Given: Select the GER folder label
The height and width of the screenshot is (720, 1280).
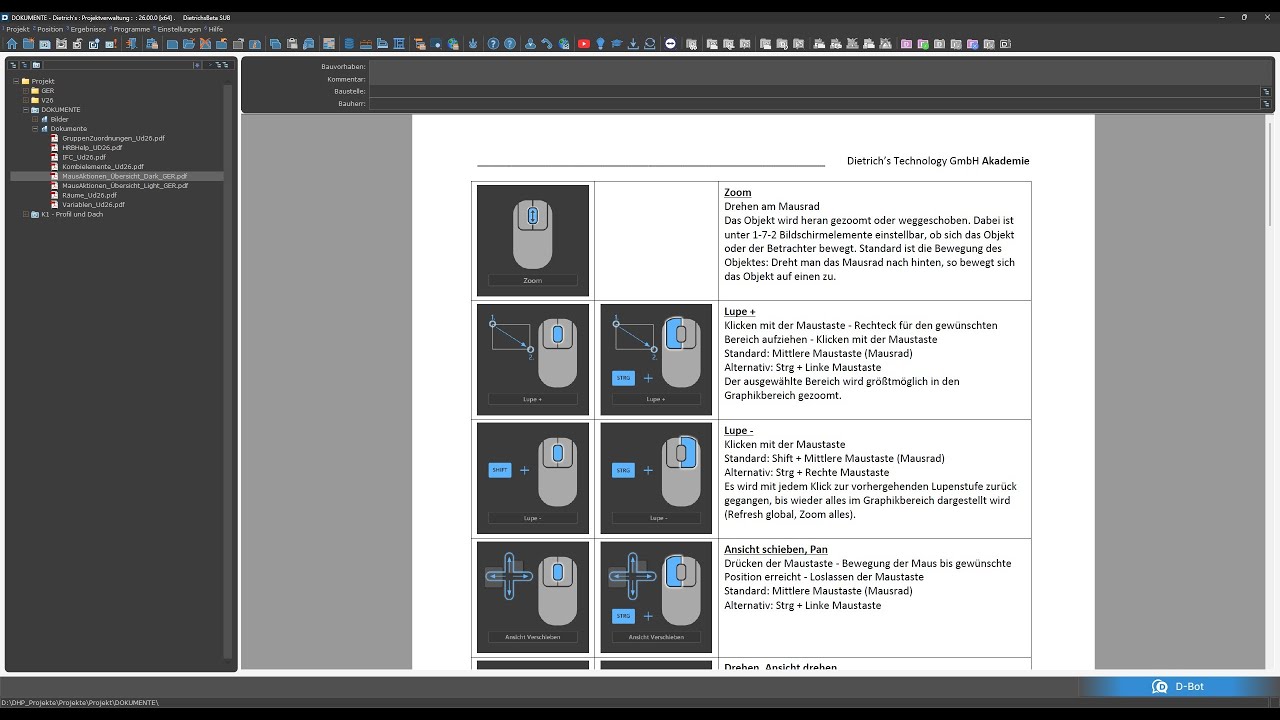Looking at the screenshot, I should pyautogui.click(x=47, y=91).
